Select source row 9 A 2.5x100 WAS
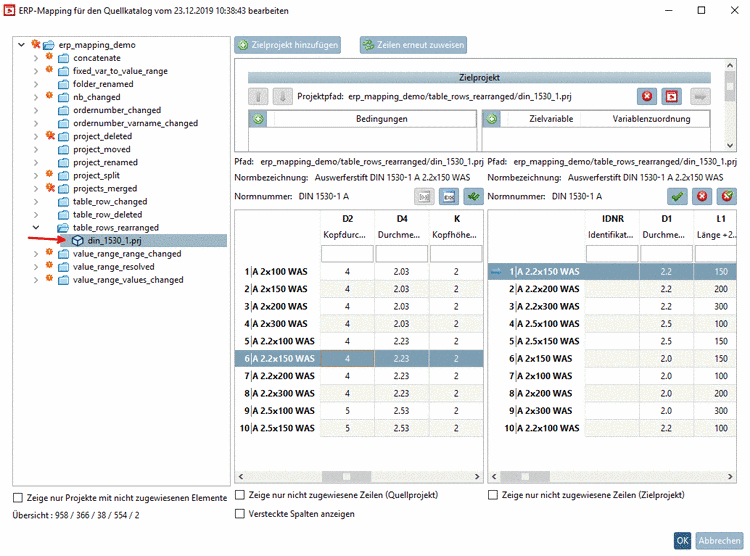Image resolution: width=750 pixels, height=556 pixels. tap(359, 411)
